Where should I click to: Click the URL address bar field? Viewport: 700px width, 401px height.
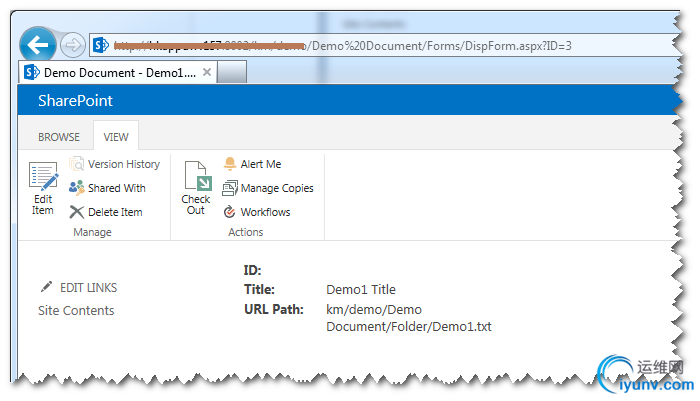[385, 46]
